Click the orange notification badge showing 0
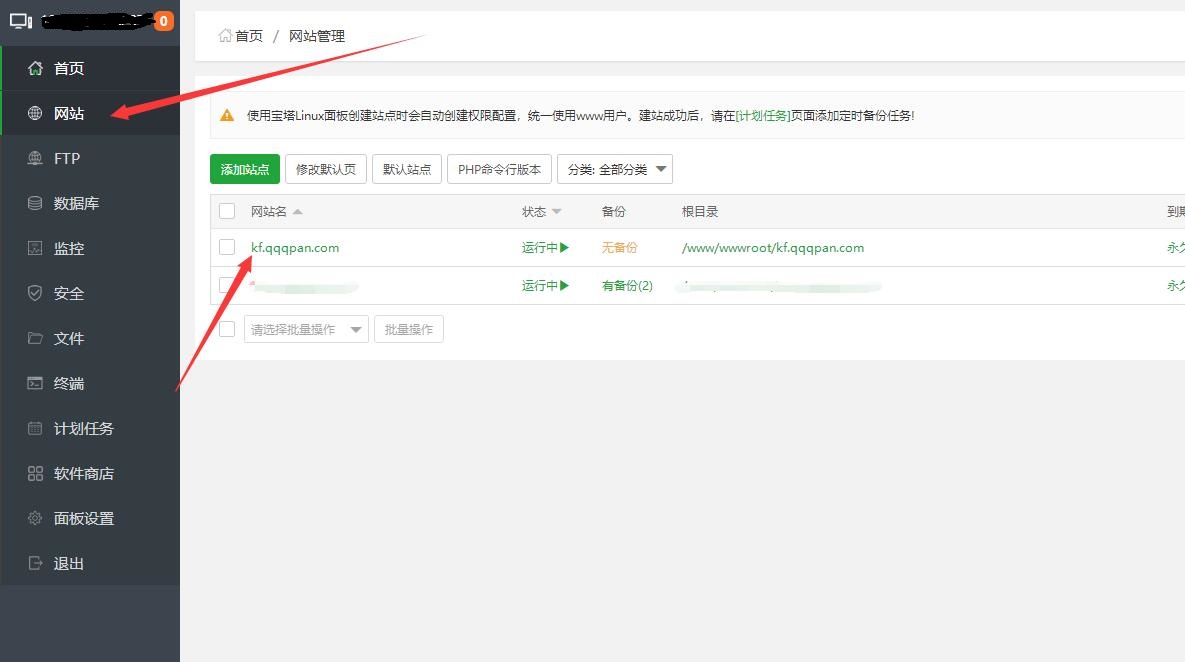This screenshot has width=1185, height=662. [163, 20]
